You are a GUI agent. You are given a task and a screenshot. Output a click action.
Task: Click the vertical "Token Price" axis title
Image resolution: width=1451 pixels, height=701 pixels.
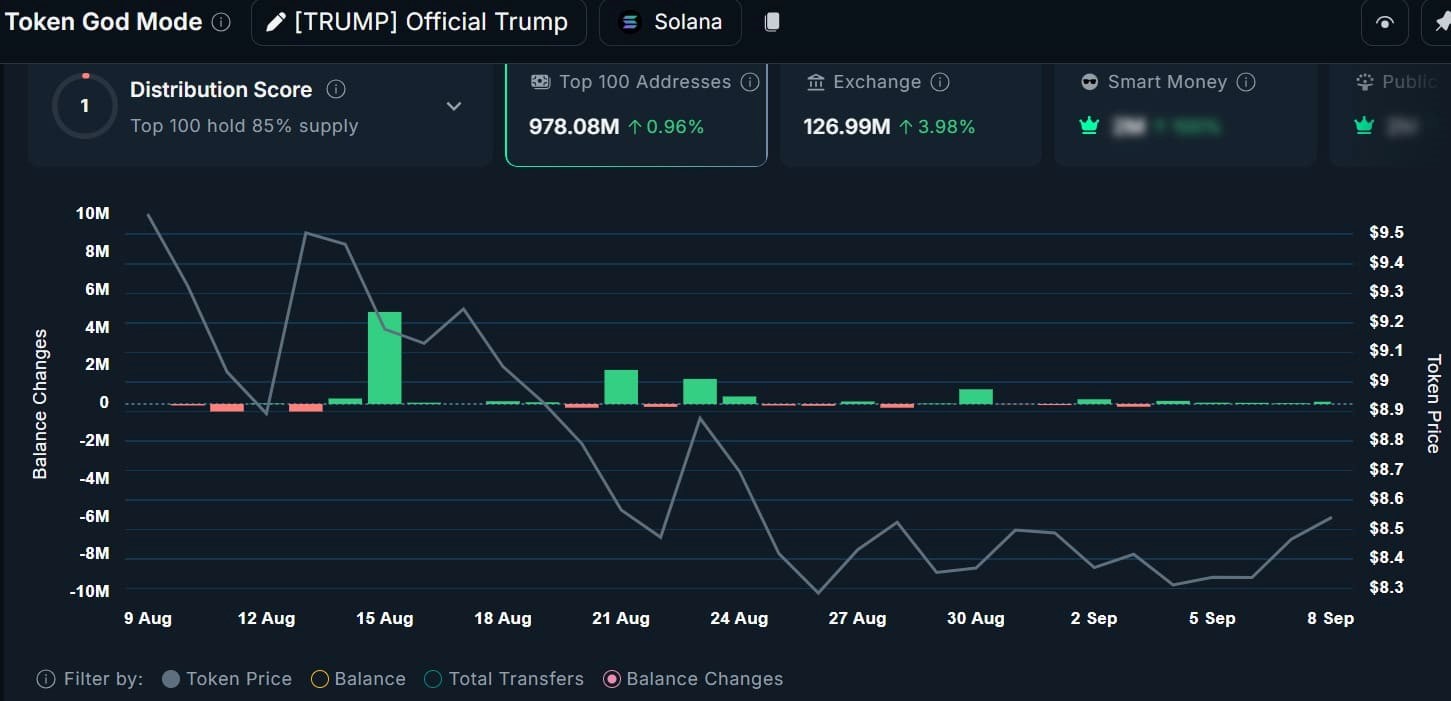point(1434,403)
